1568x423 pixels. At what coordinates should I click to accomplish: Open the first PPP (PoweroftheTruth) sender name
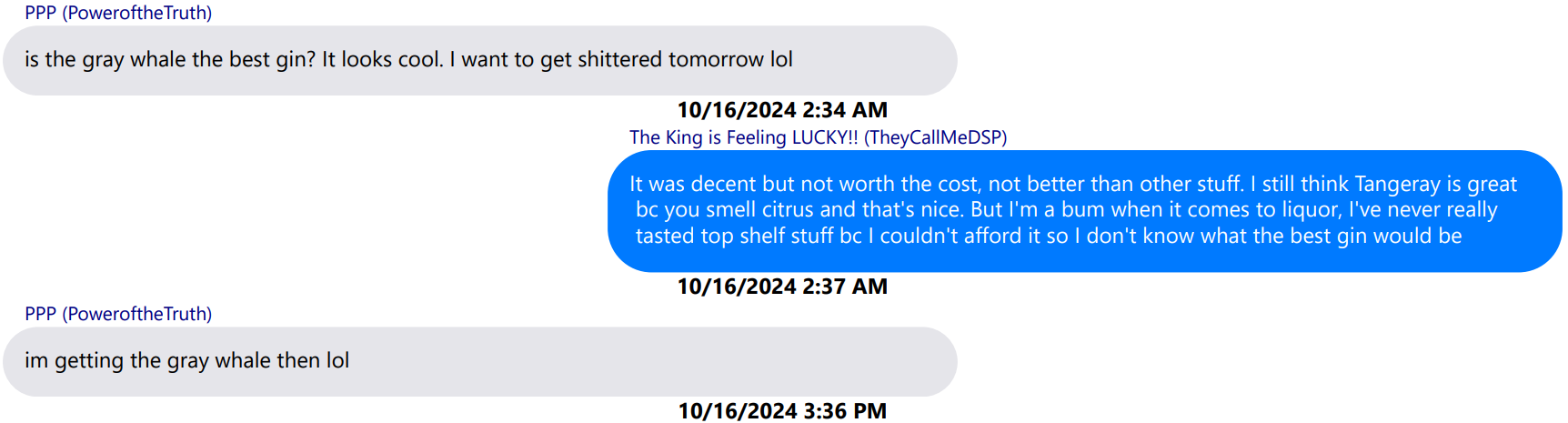[x=118, y=13]
